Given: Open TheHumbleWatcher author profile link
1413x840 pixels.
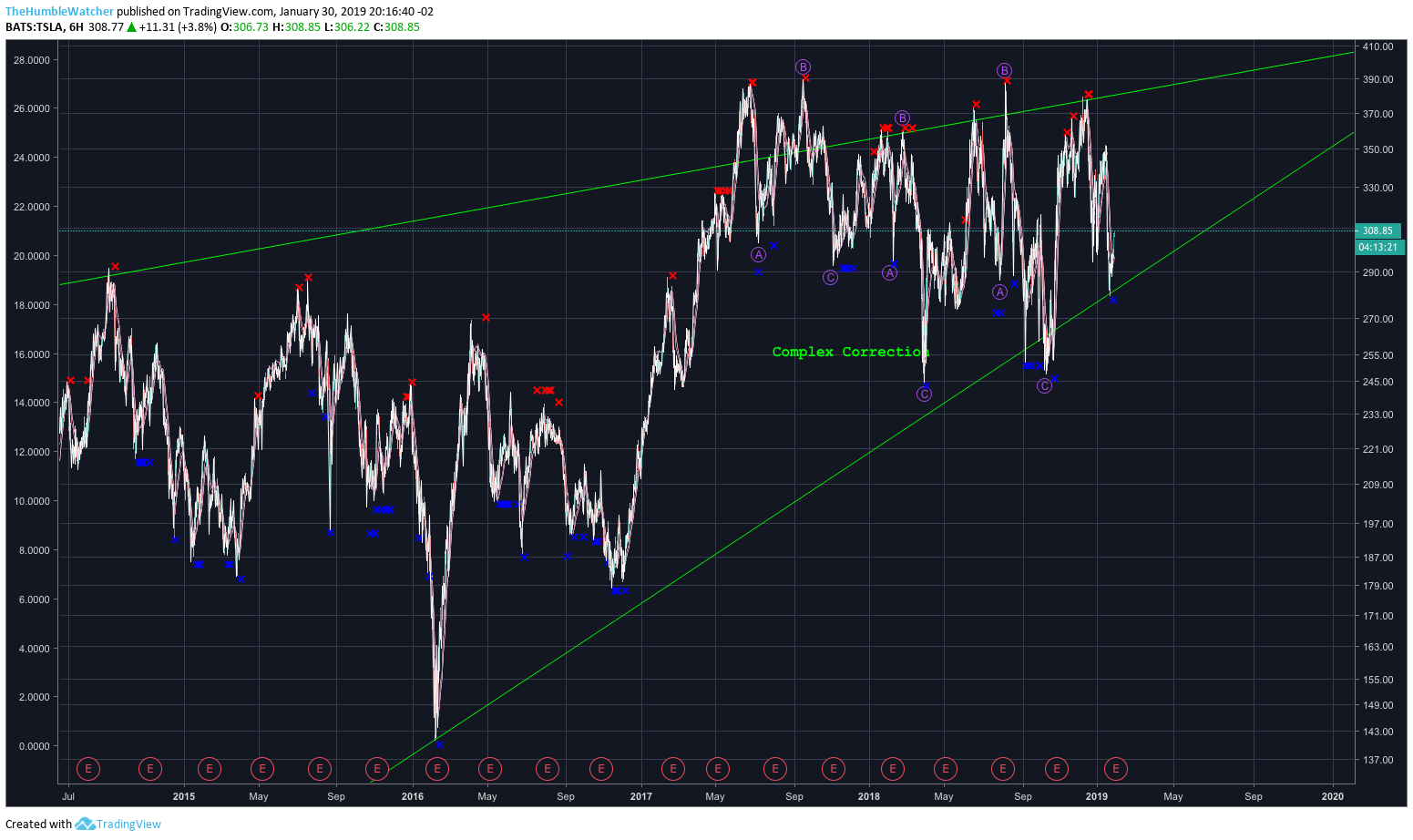Looking at the screenshot, I should [x=60, y=12].
